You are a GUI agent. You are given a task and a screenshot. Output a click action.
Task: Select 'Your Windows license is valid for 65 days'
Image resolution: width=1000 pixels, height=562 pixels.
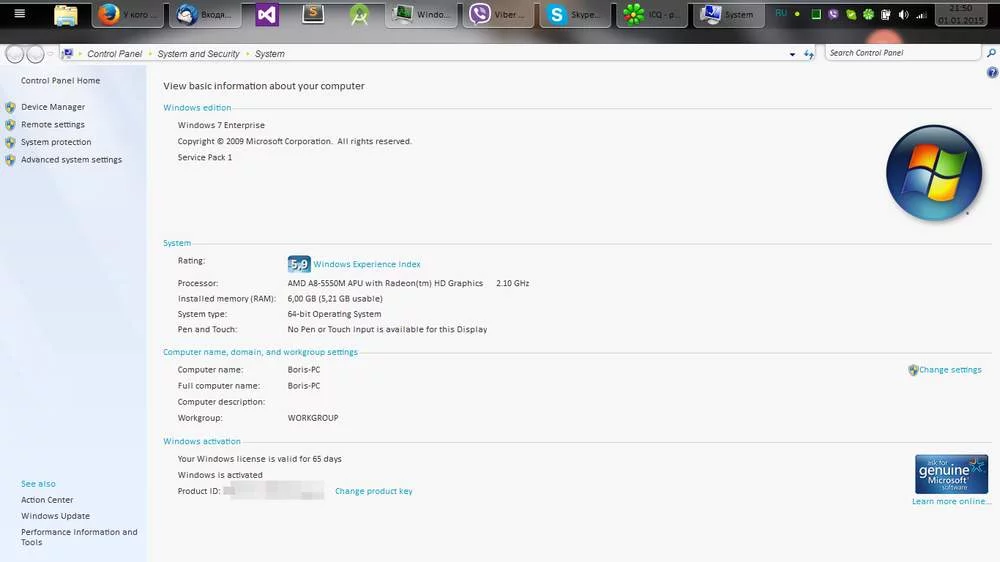(x=260, y=459)
